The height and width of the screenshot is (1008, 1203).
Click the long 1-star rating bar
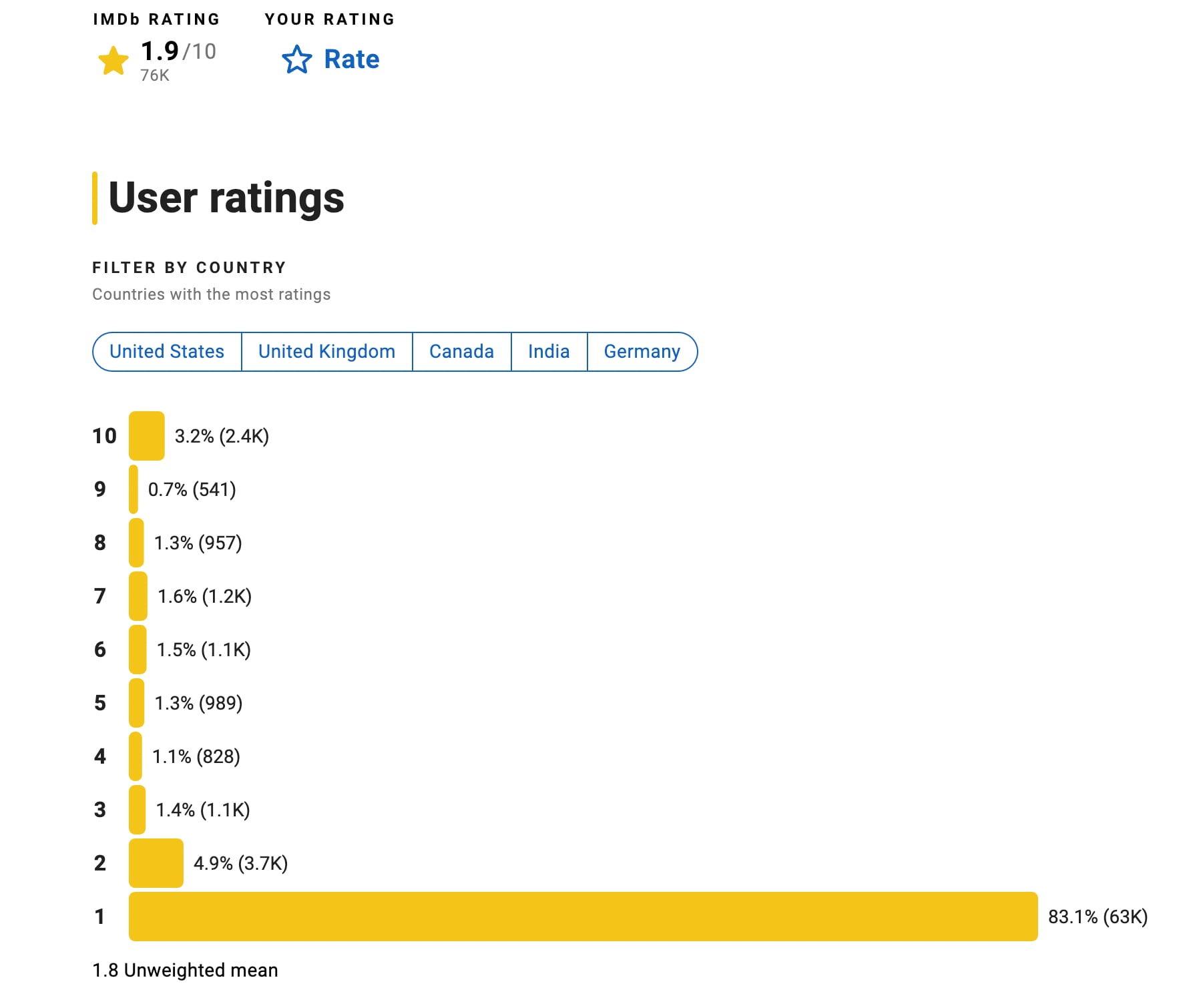583,917
